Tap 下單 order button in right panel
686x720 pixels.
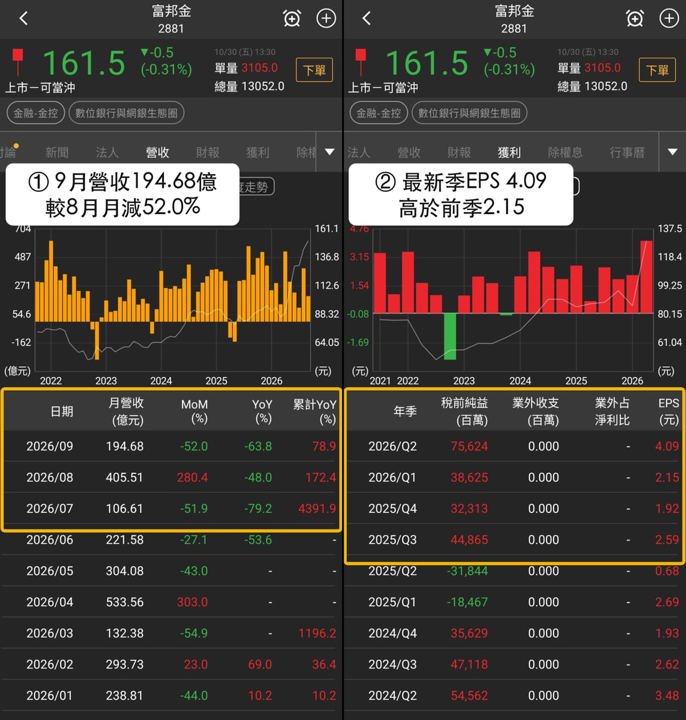coord(657,70)
